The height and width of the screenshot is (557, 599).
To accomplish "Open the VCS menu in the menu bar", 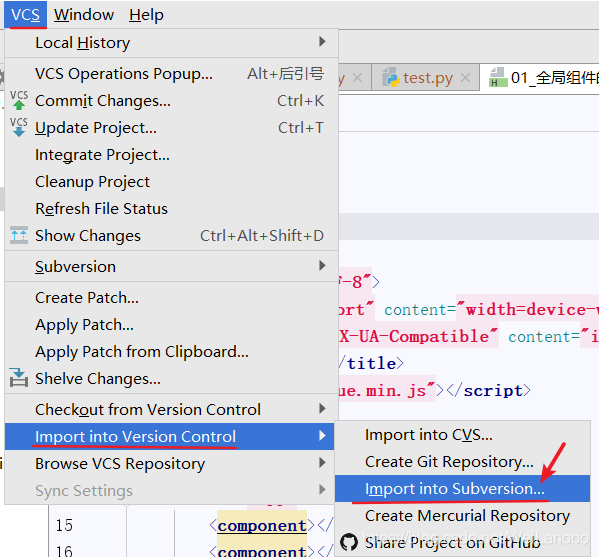I will [x=25, y=15].
